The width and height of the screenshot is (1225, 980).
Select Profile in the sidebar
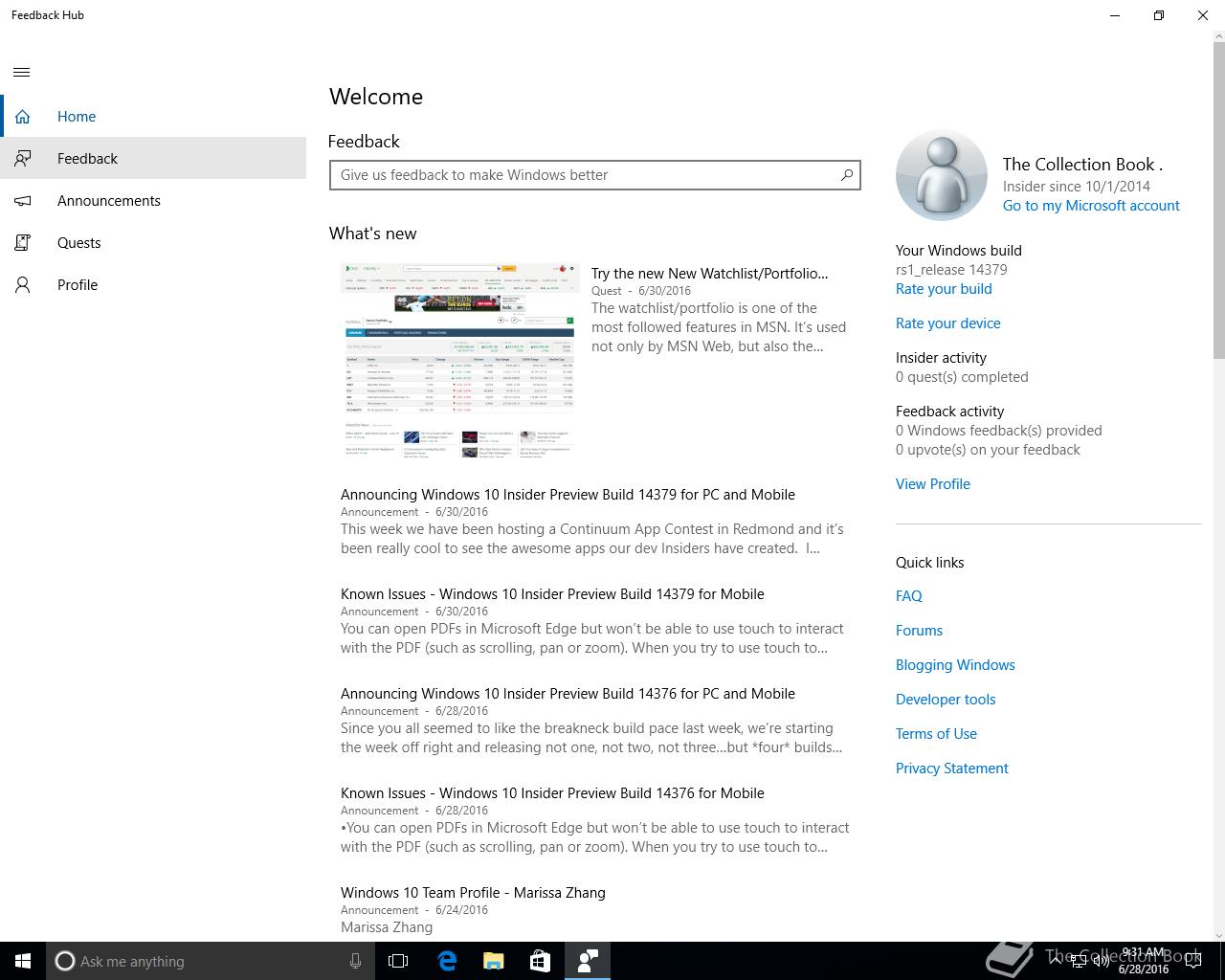pos(153,285)
